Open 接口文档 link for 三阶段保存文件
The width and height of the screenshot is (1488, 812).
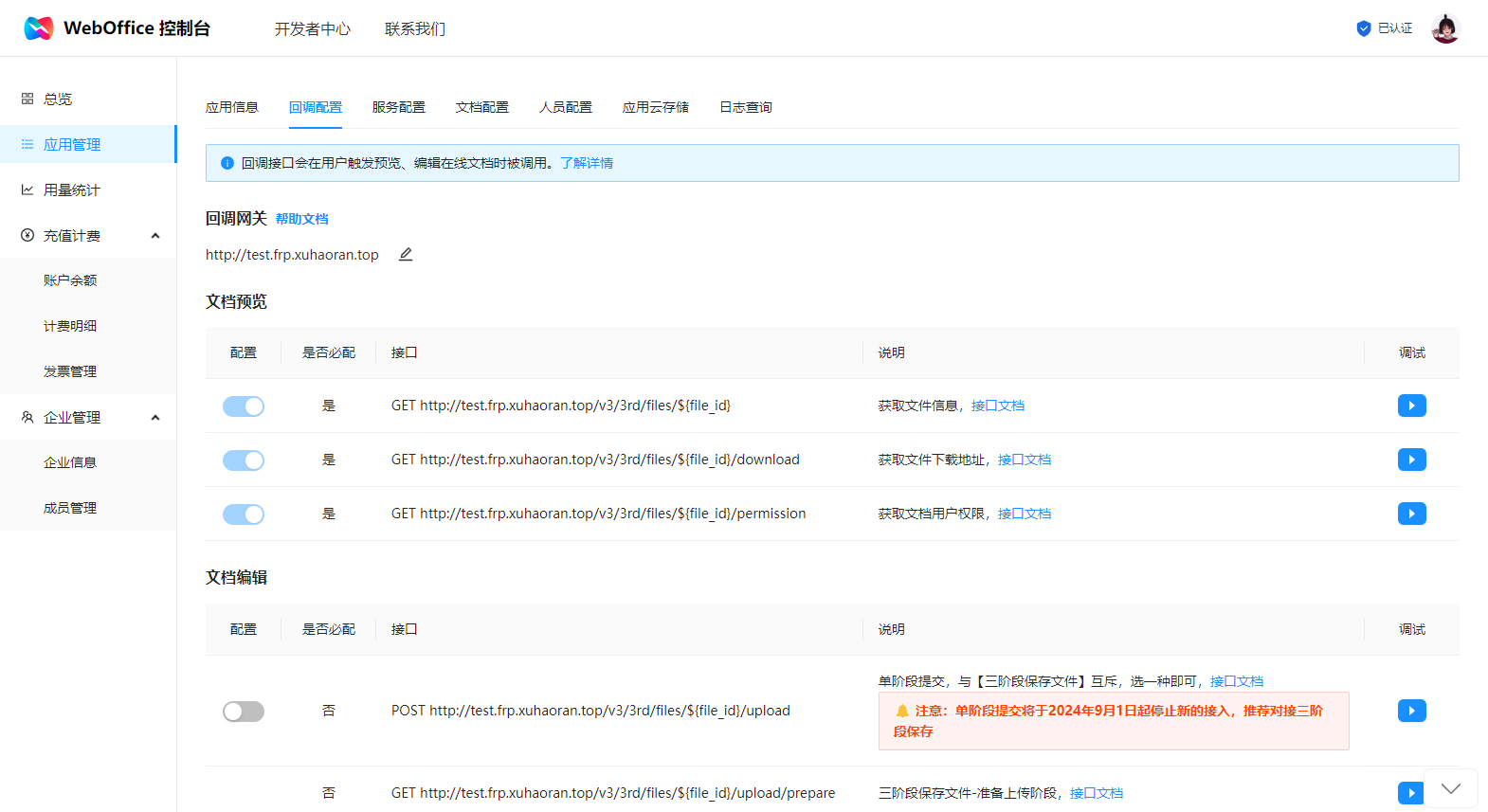coord(1097,793)
